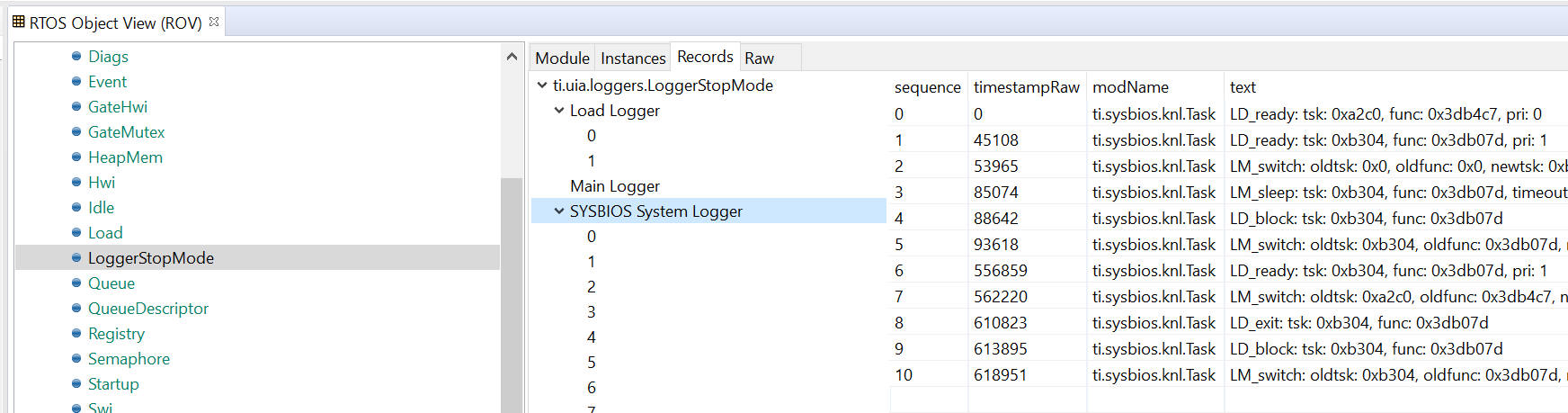Click the bullet icon next to Event
Image resolution: width=1568 pixels, height=413 pixels.
pyautogui.click(x=76, y=82)
